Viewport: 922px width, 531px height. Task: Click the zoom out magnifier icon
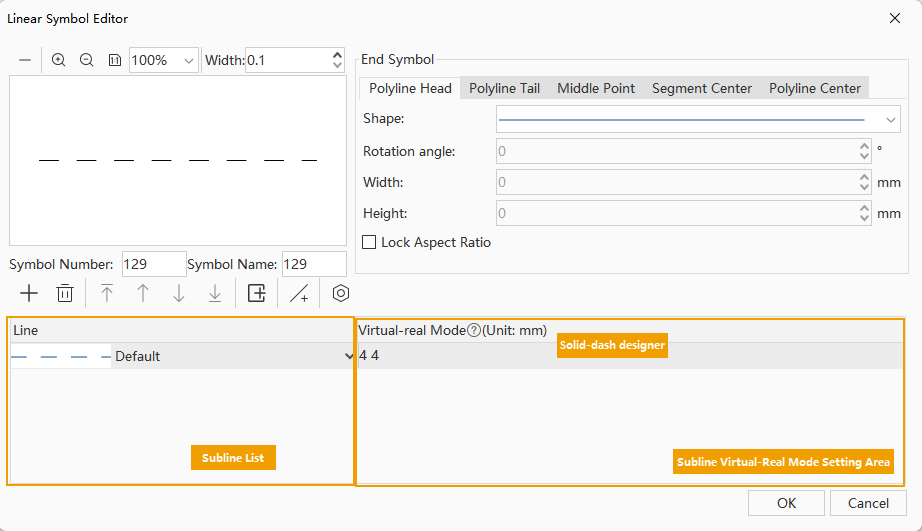pos(87,60)
